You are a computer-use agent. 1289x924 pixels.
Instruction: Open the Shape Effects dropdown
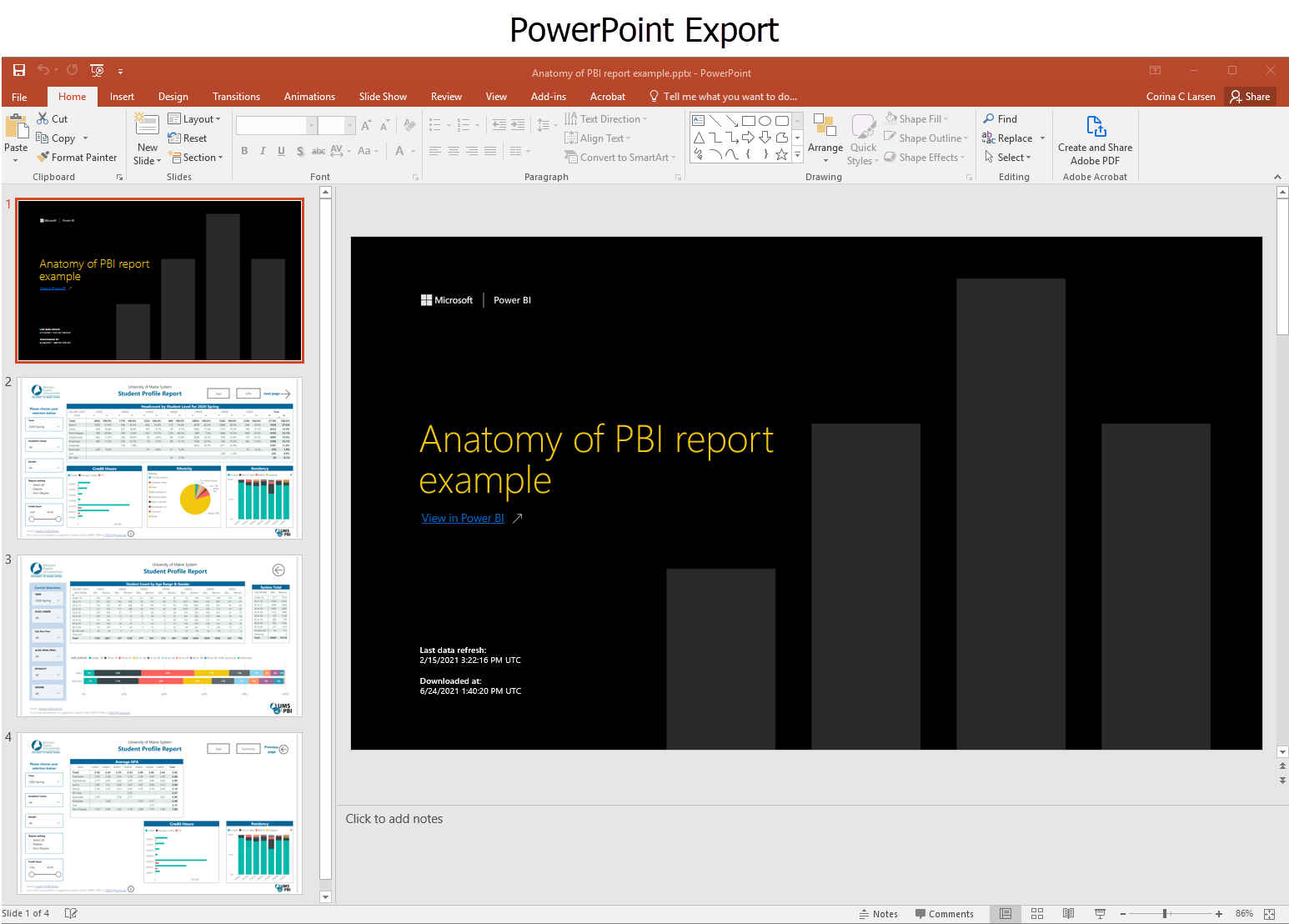925,158
